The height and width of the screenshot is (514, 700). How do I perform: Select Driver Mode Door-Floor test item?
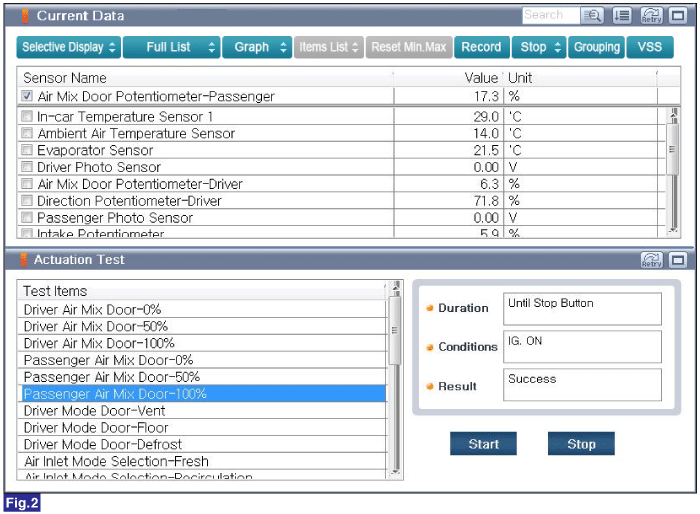202,427
